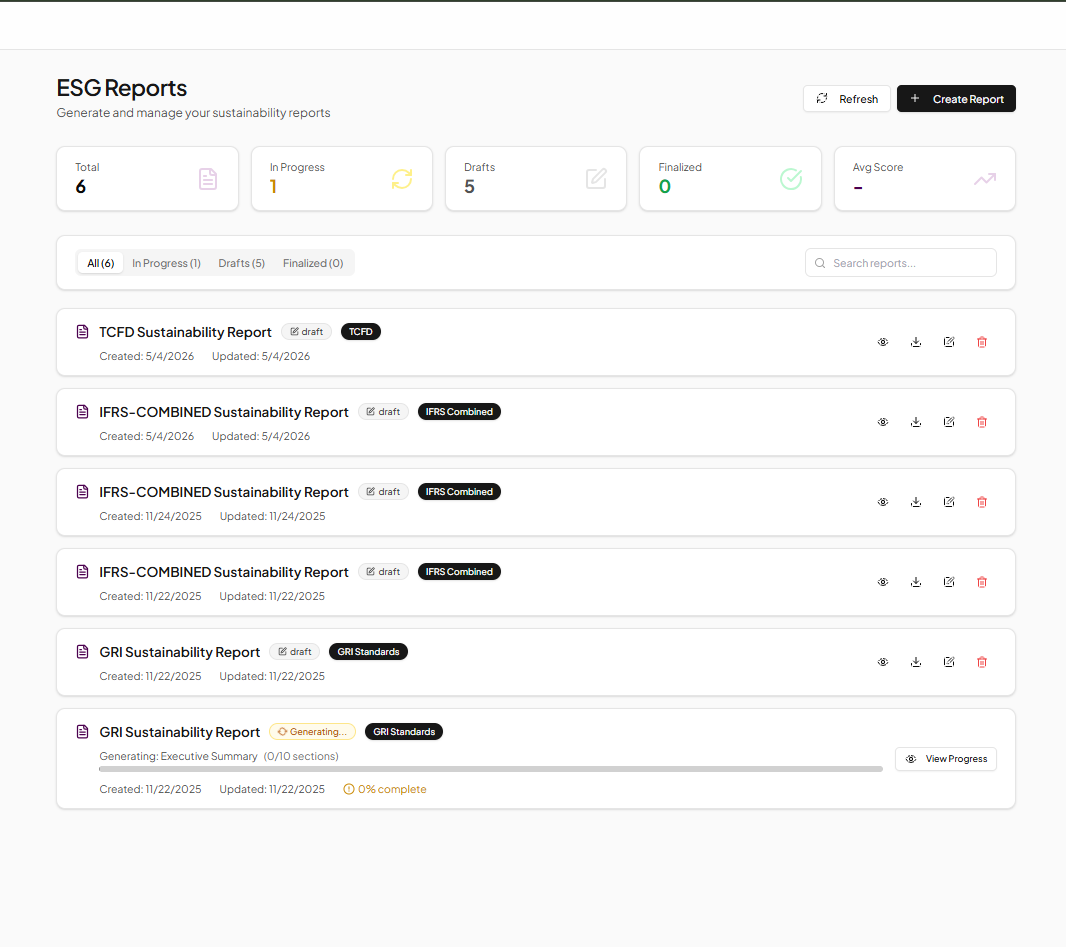Open IFRS-COMBINED report title created 11/24/2025
This screenshot has width=1066, height=947.
pos(224,492)
